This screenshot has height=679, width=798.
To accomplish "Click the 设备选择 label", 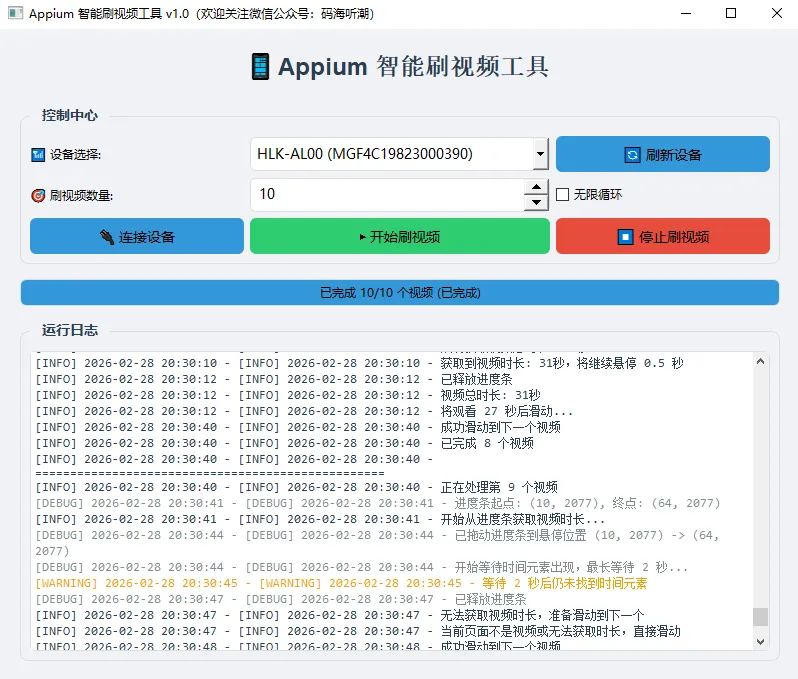I will [75, 154].
